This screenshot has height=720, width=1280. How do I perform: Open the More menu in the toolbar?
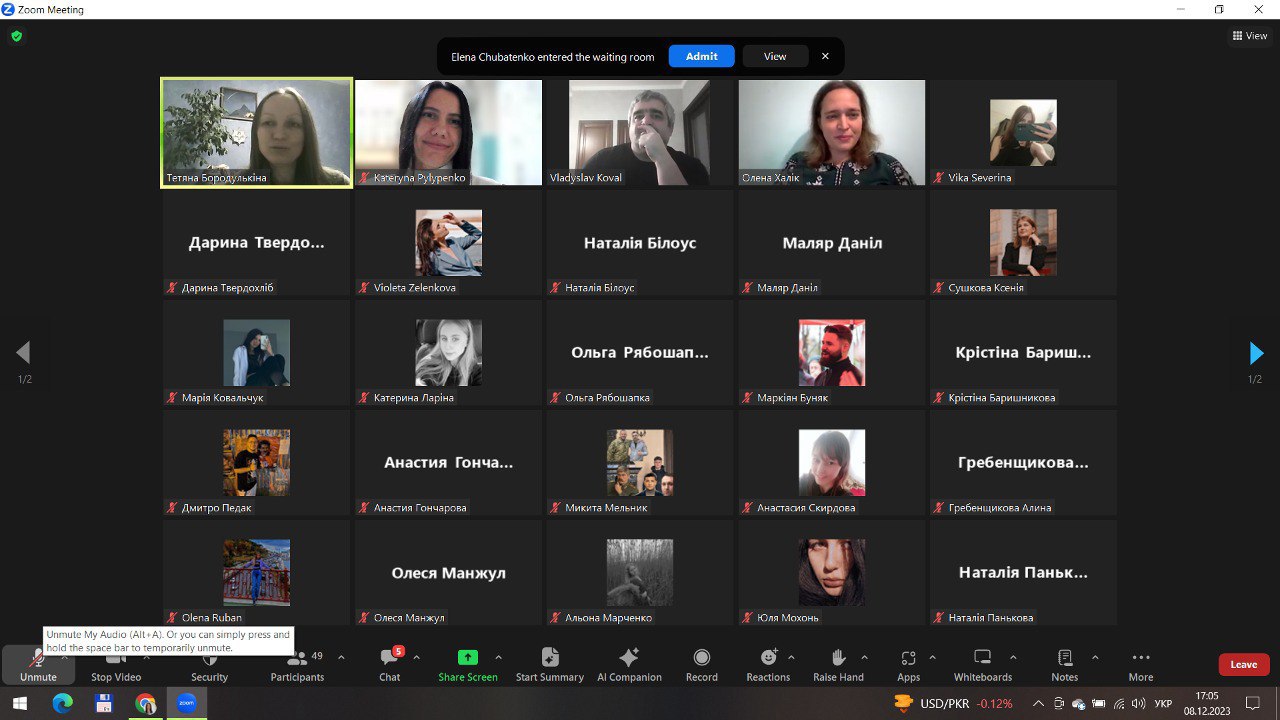[x=1140, y=665]
